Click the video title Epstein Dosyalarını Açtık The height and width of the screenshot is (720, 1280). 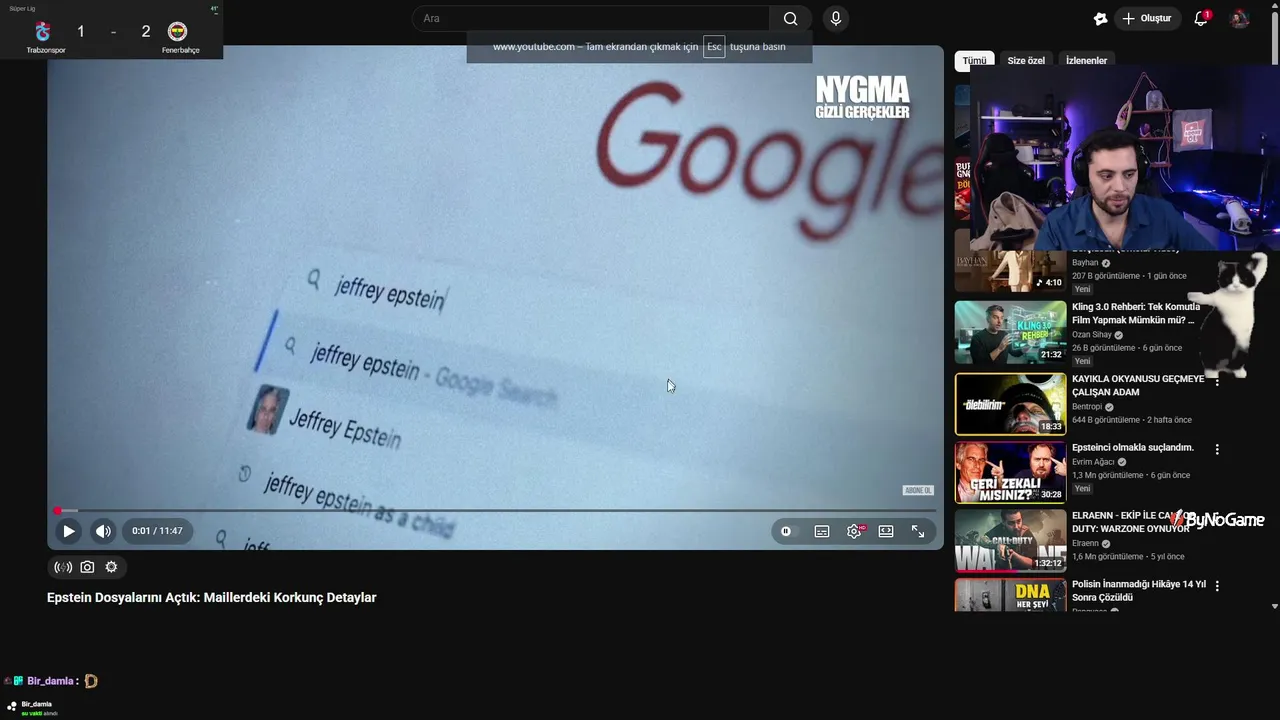212,597
